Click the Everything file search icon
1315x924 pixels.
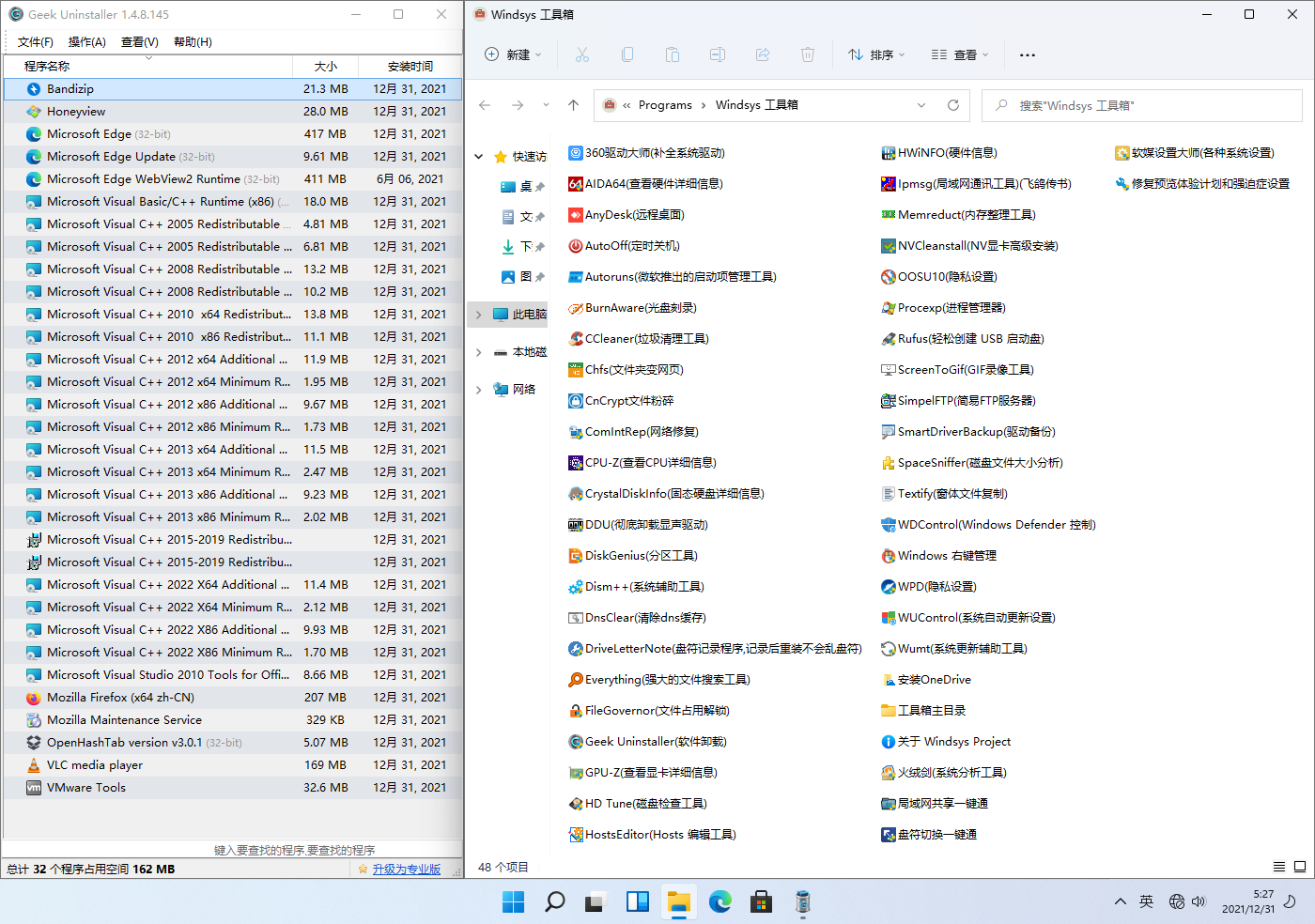576,680
